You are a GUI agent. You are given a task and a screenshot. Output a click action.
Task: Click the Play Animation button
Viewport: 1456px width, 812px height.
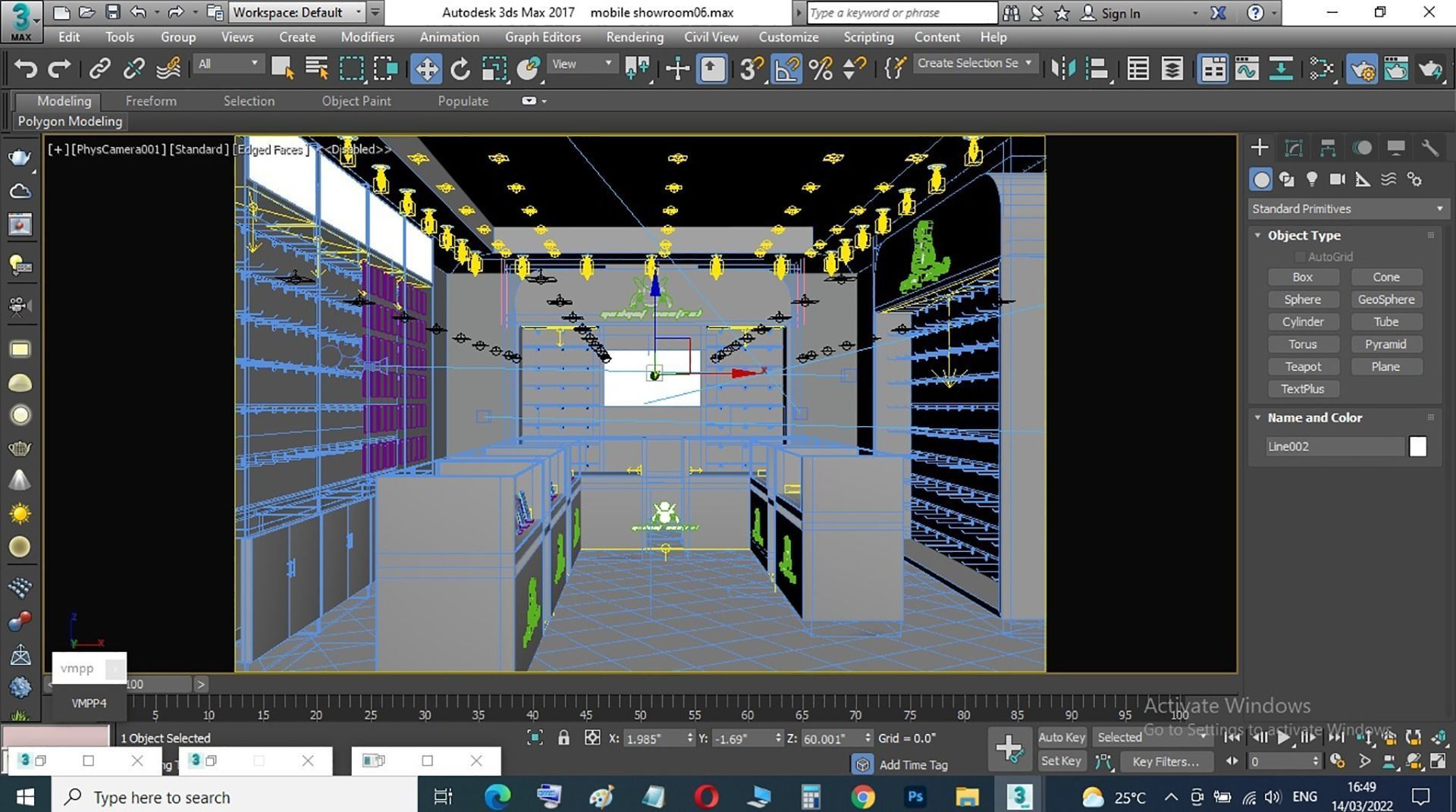(x=1283, y=737)
